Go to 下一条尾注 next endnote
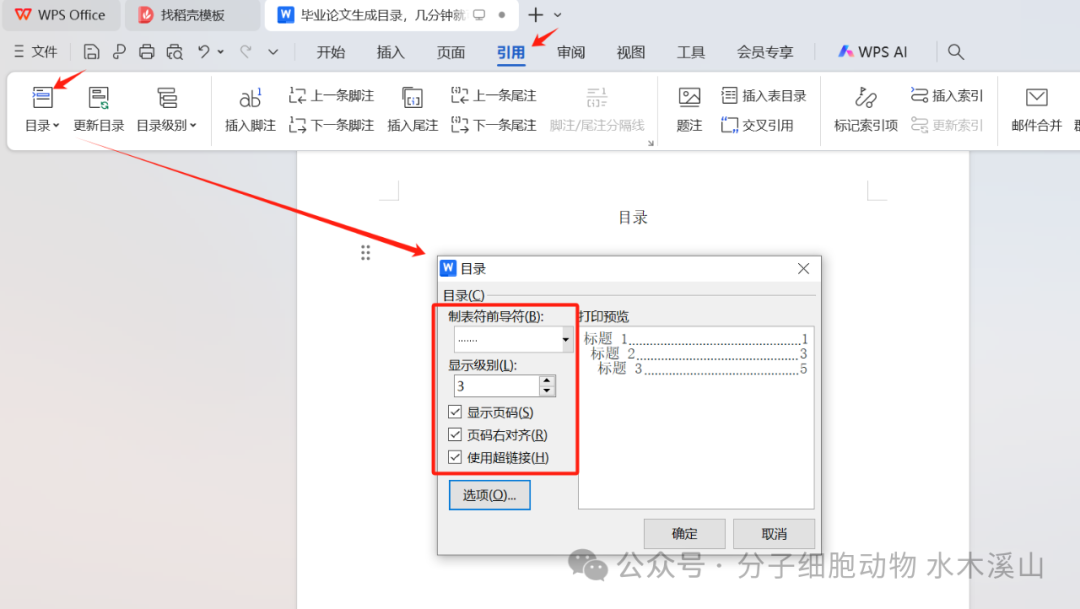The height and width of the screenshot is (609, 1080). coord(494,125)
